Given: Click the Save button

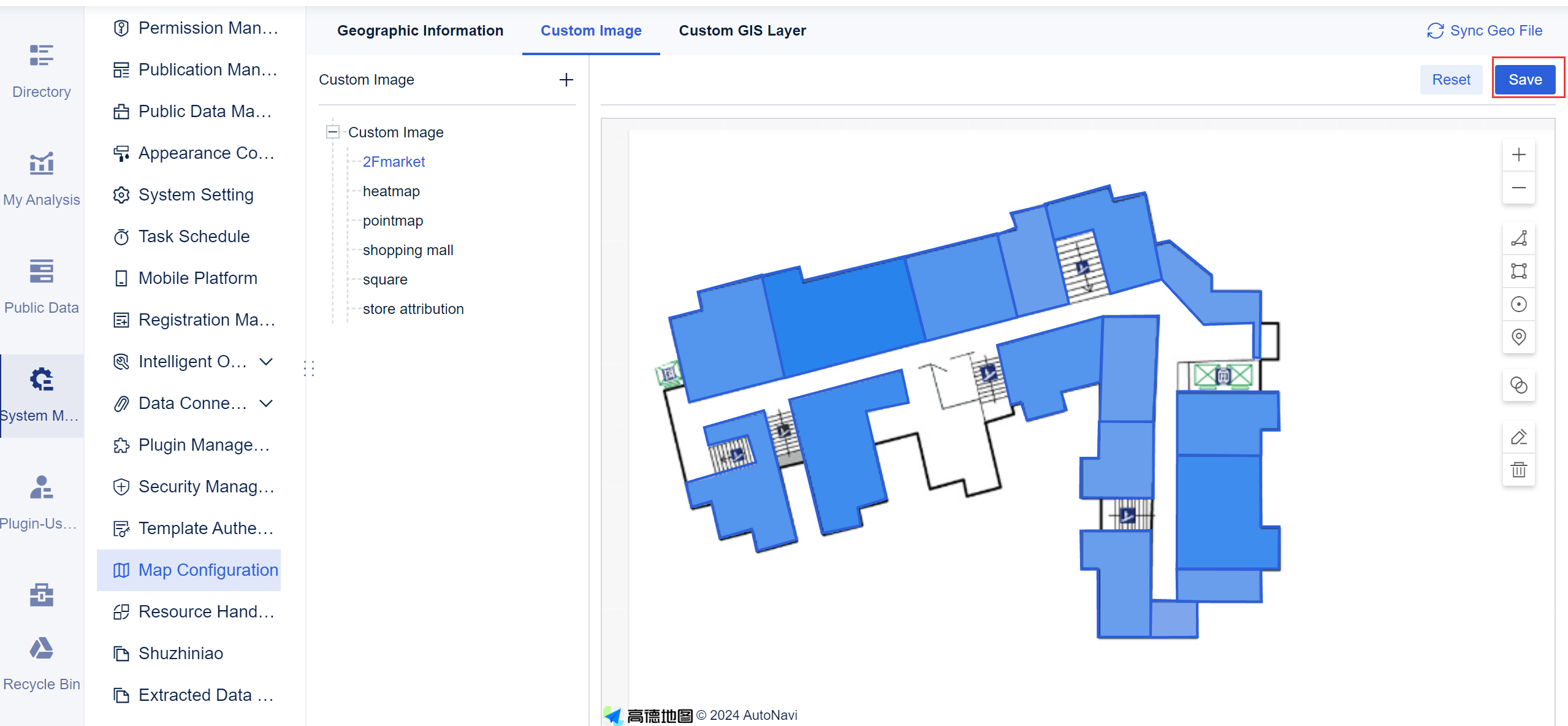Looking at the screenshot, I should [1525, 80].
